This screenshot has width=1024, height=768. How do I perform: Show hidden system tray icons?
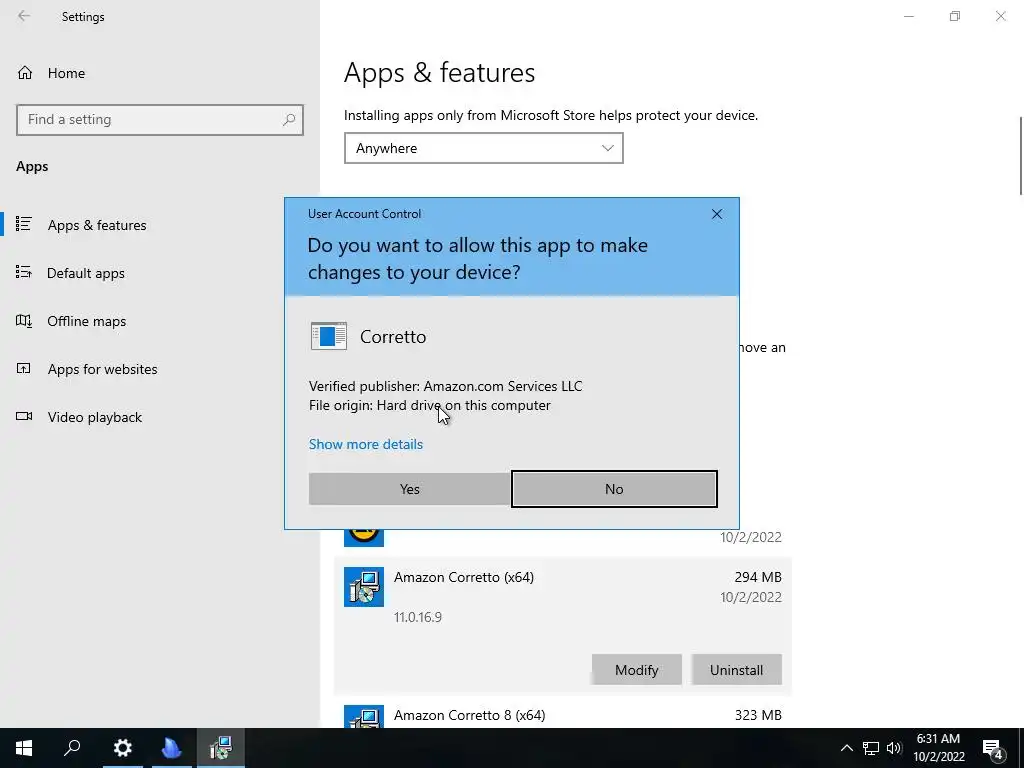(x=846, y=748)
